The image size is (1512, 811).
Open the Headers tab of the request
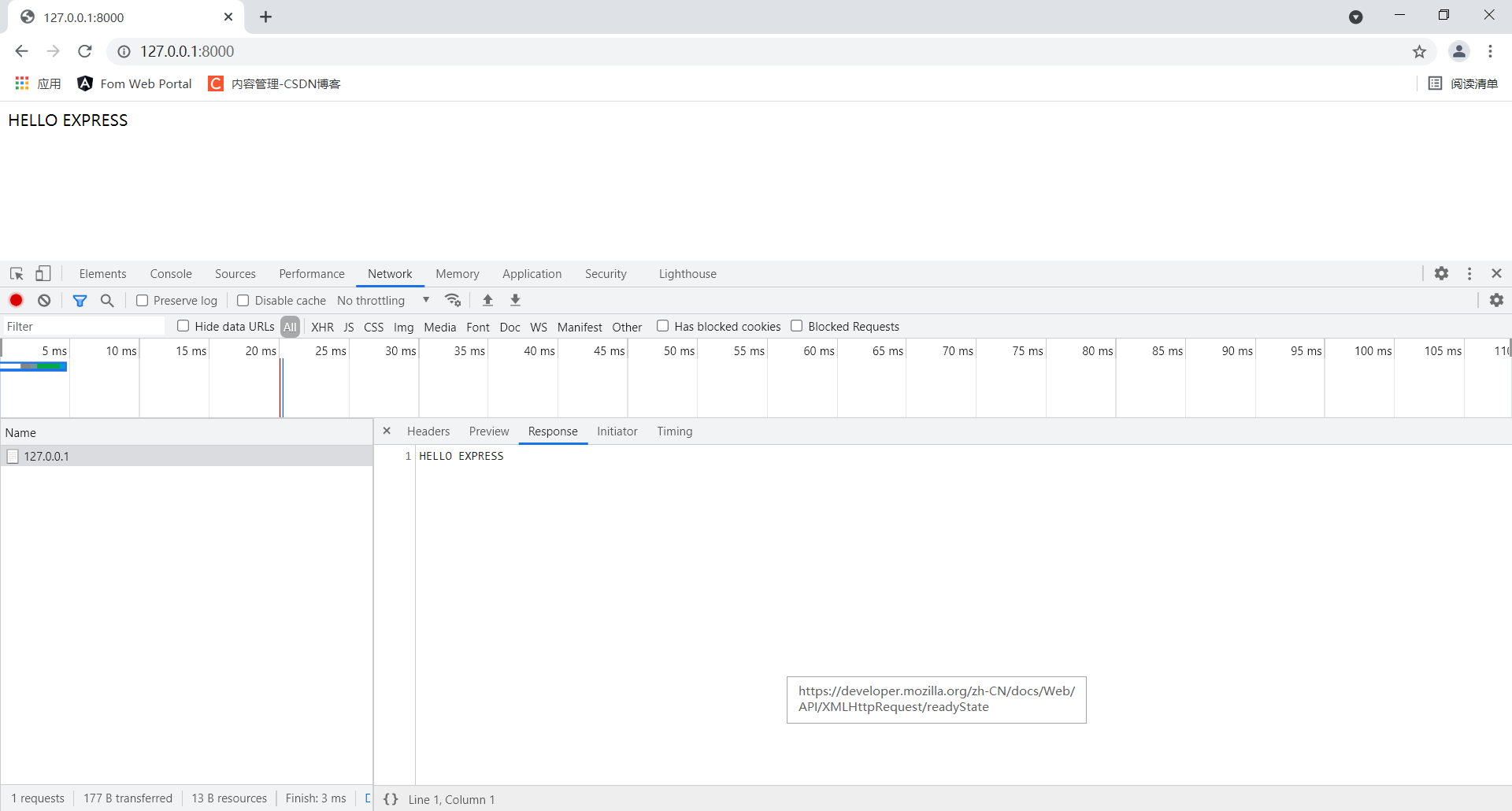click(x=428, y=431)
